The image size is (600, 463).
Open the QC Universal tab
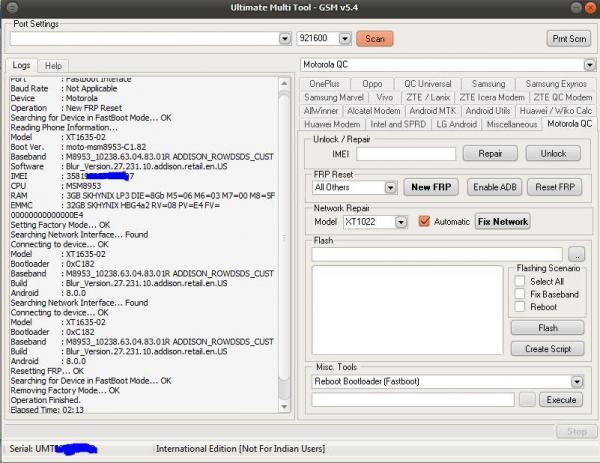(x=428, y=84)
